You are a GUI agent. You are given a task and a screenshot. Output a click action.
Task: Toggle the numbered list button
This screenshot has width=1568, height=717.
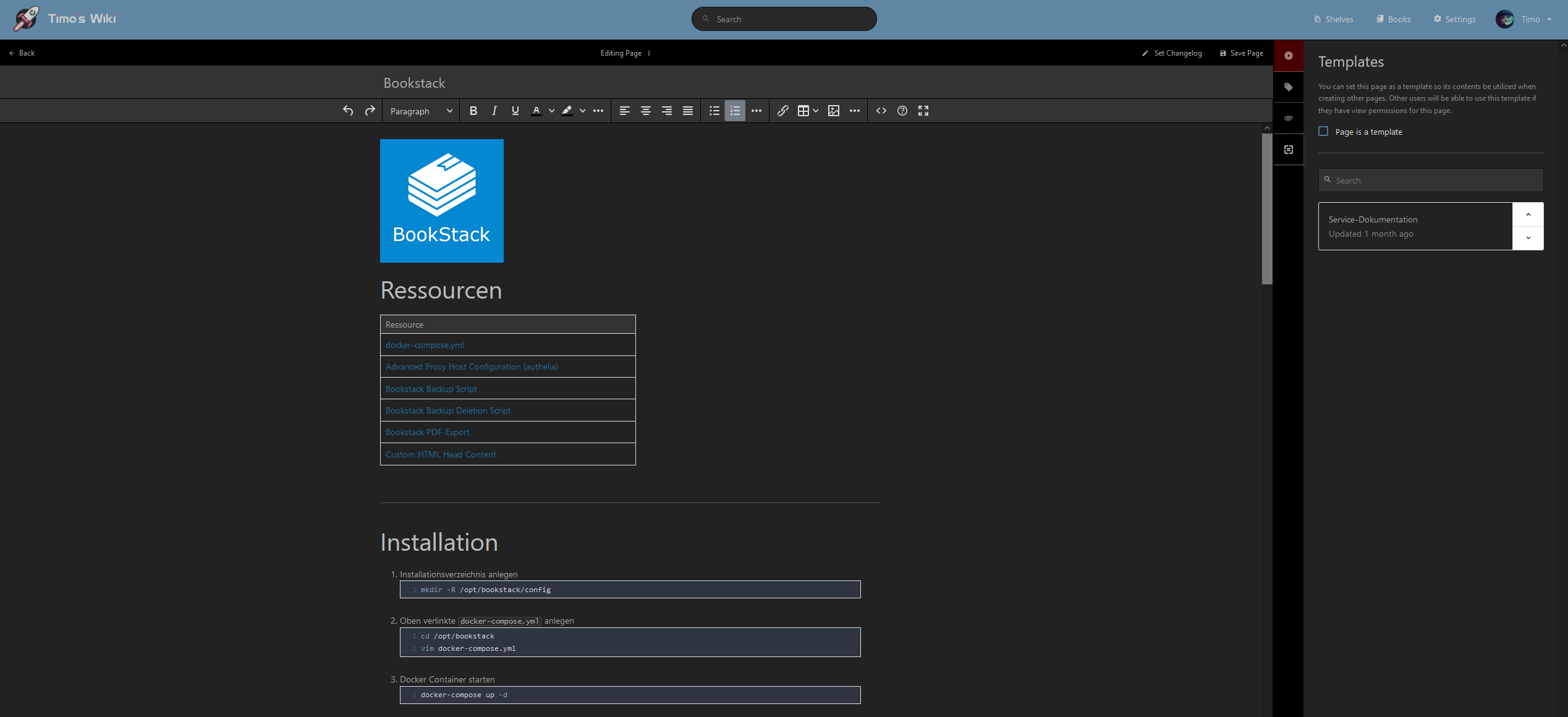(x=735, y=111)
